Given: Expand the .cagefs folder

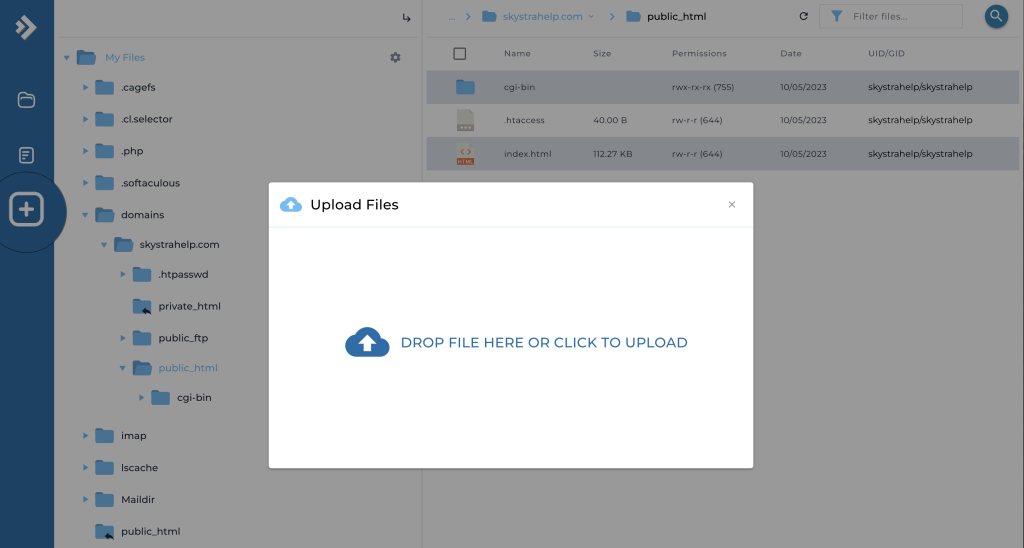Looking at the screenshot, I should pos(86,88).
